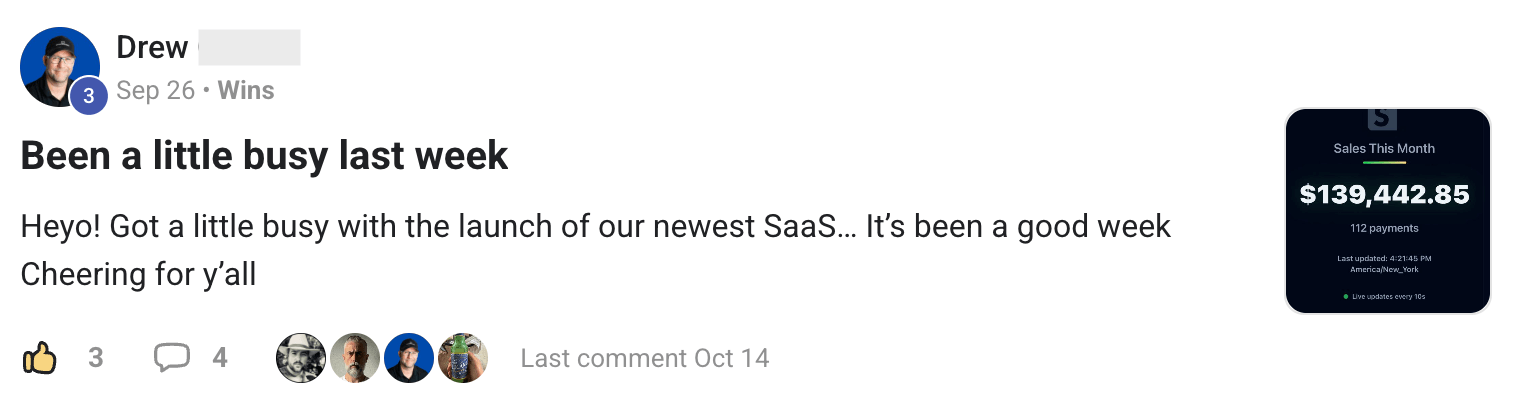Click the "Cheering for y'all" text line
Viewport: 1516px width, 410px height.
click(x=138, y=274)
